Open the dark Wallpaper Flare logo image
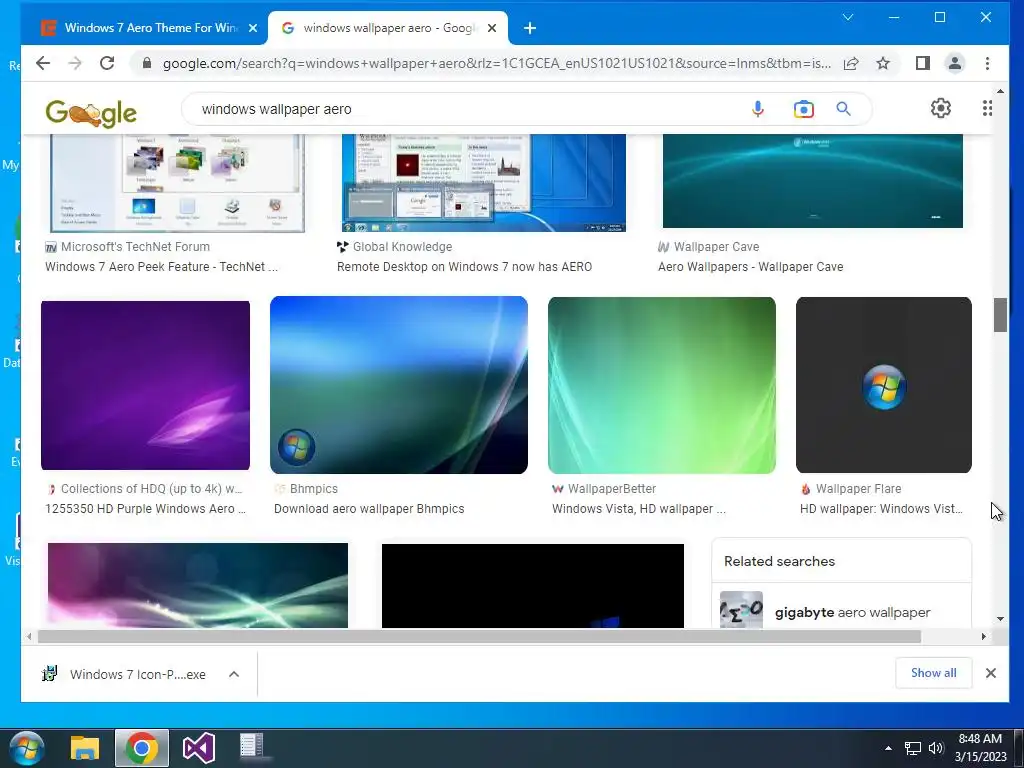 click(x=884, y=385)
